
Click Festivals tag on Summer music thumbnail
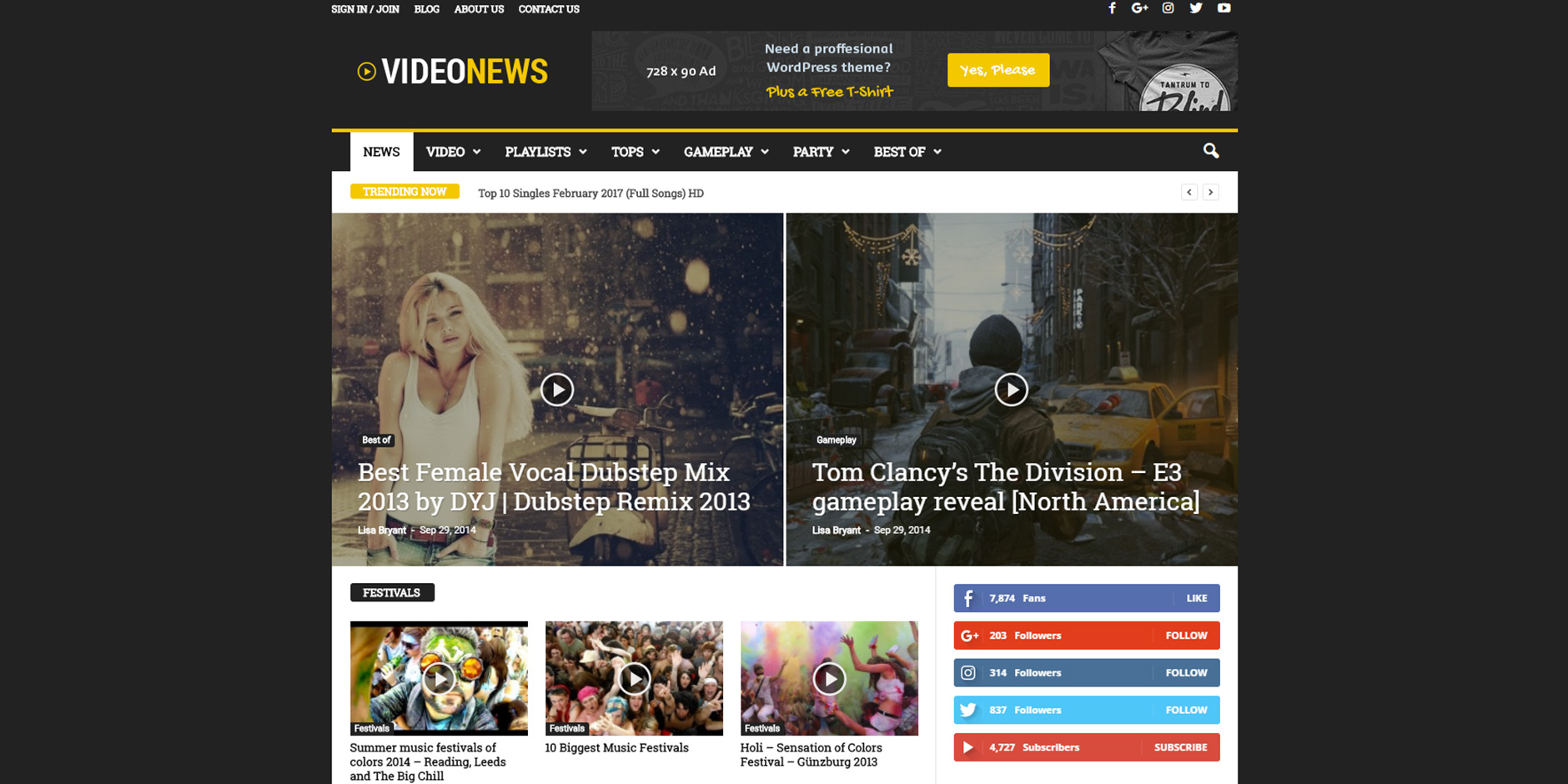371,728
